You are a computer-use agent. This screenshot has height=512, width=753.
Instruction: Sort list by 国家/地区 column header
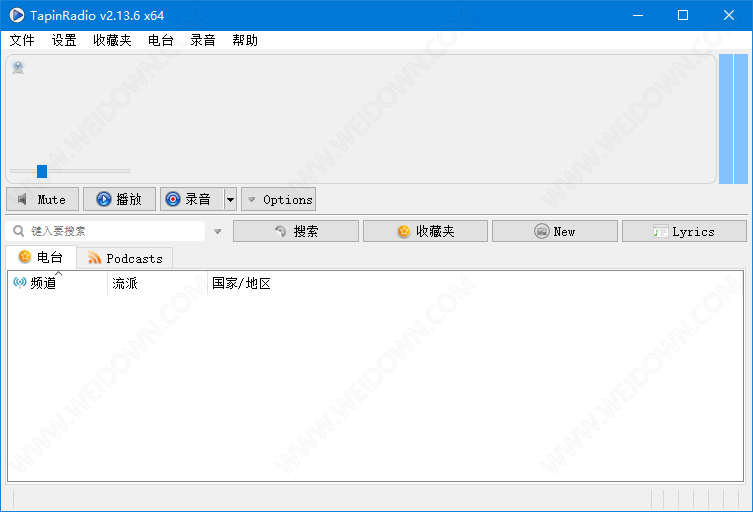(242, 283)
